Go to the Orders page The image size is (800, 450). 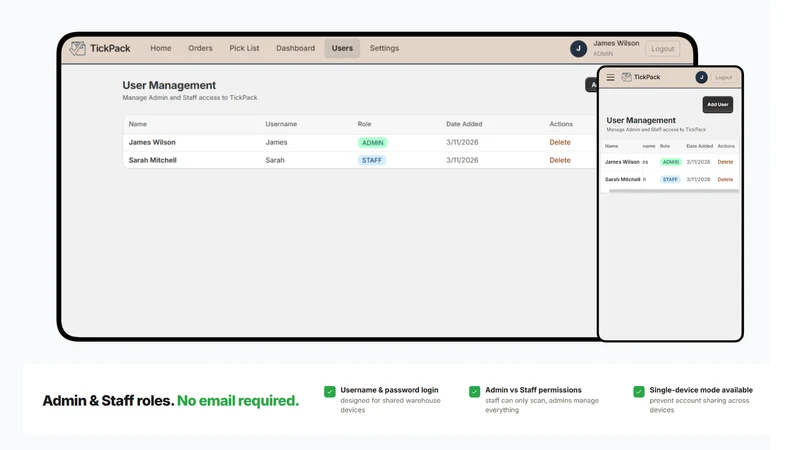pos(200,48)
